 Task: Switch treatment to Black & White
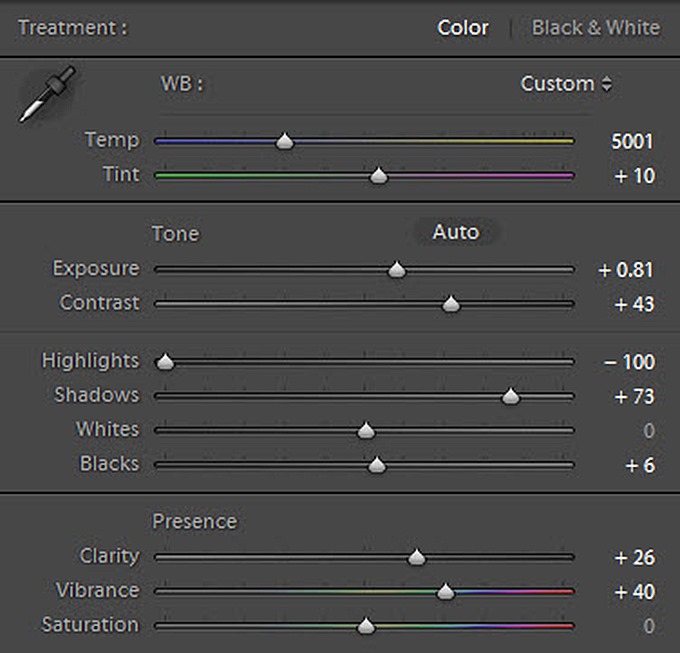point(595,27)
